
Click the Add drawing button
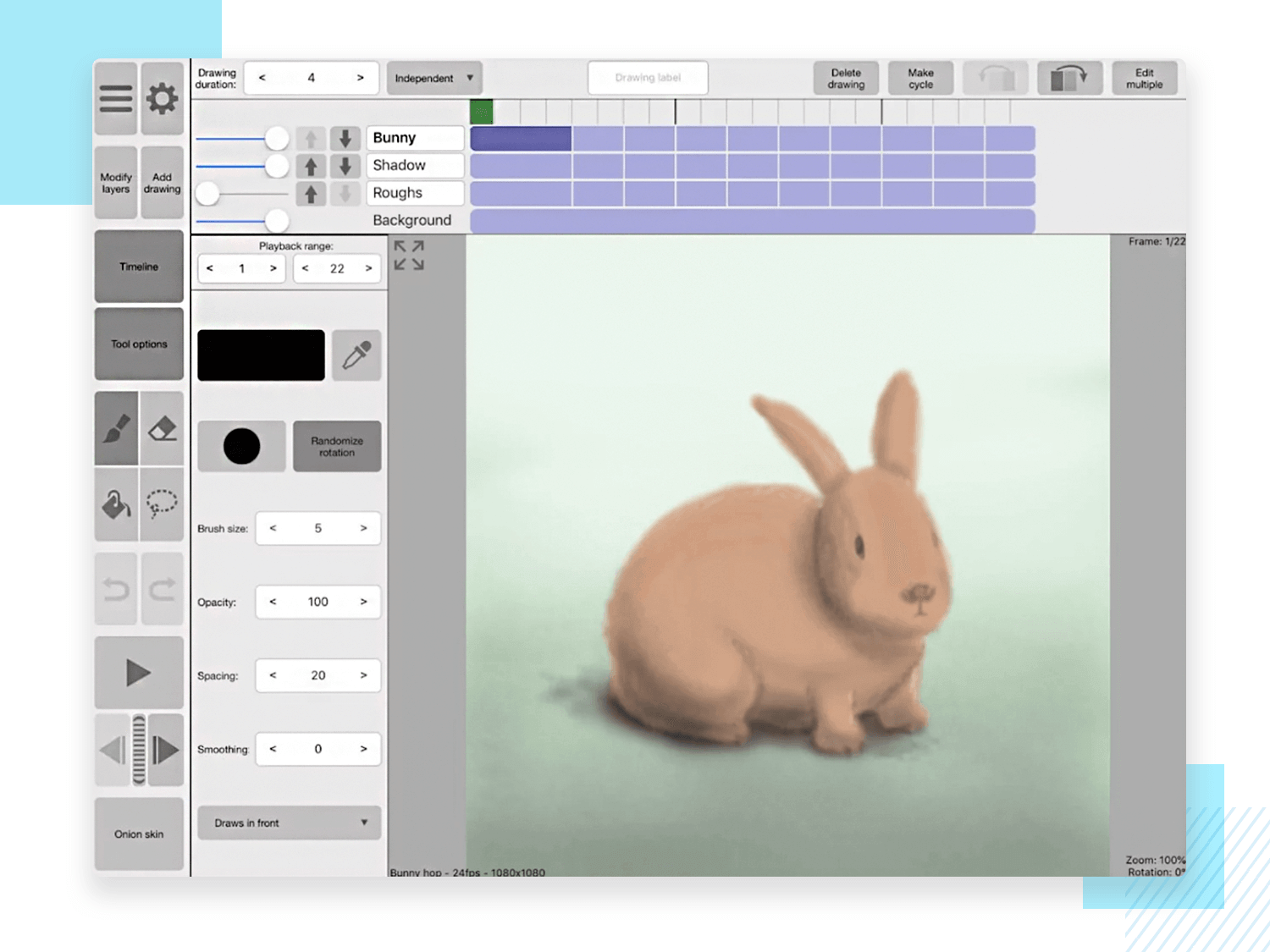pyautogui.click(x=163, y=183)
